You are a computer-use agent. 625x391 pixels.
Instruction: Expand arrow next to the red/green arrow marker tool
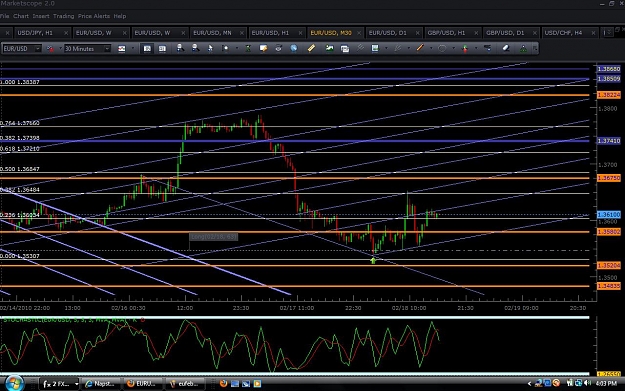pos(476,49)
